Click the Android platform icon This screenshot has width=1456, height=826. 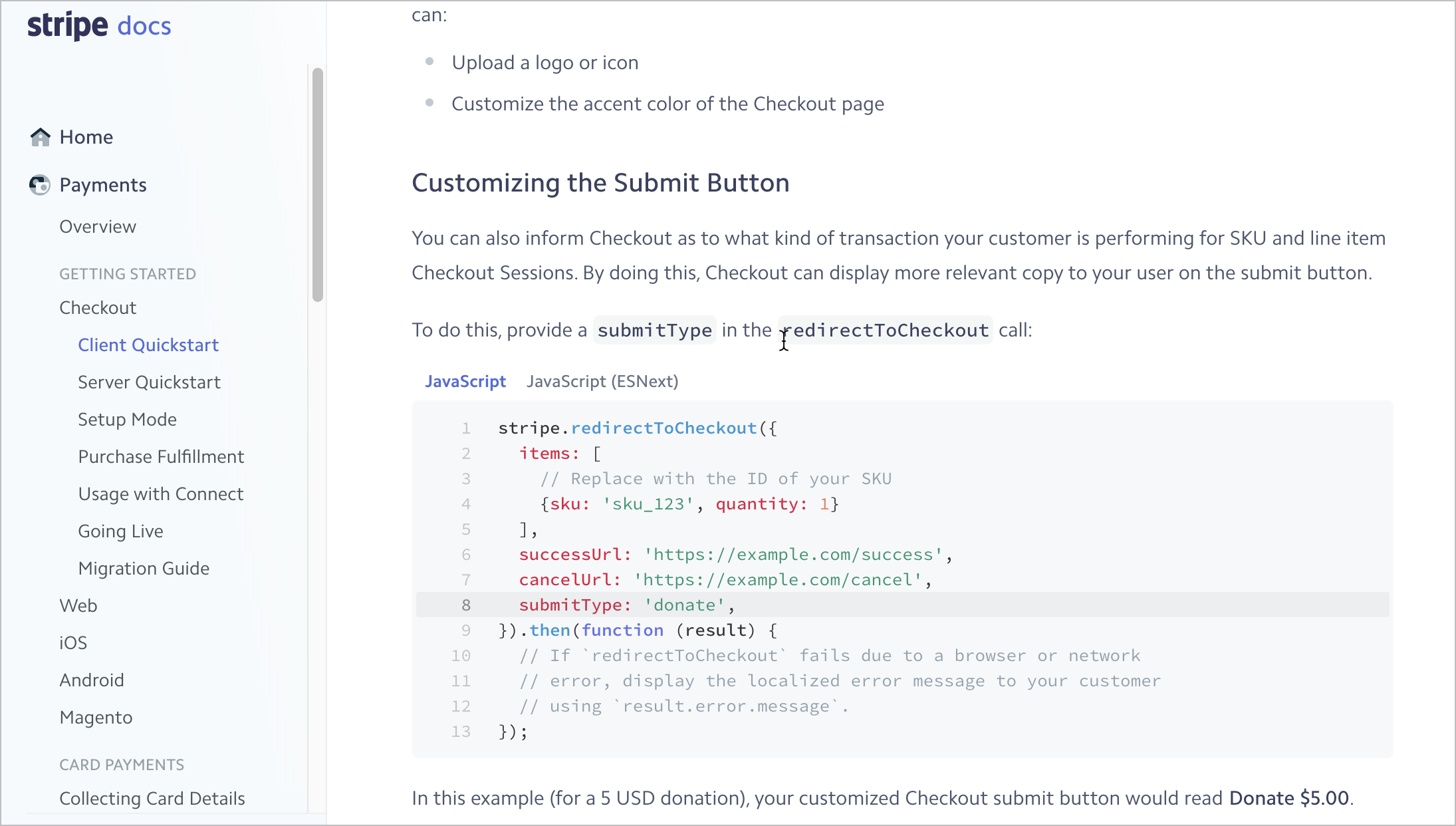[x=91, y=679]
